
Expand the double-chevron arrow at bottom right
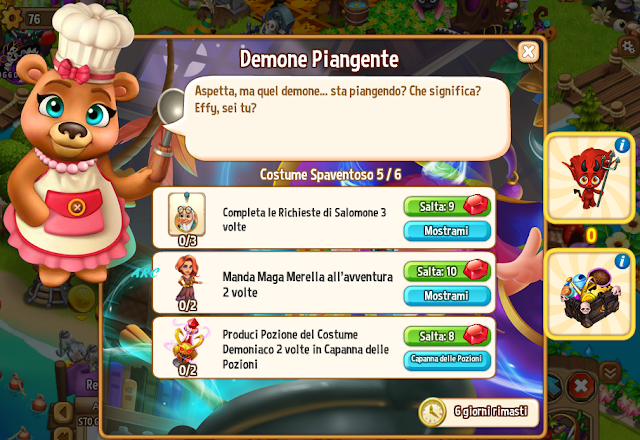[x=610, y=371]
